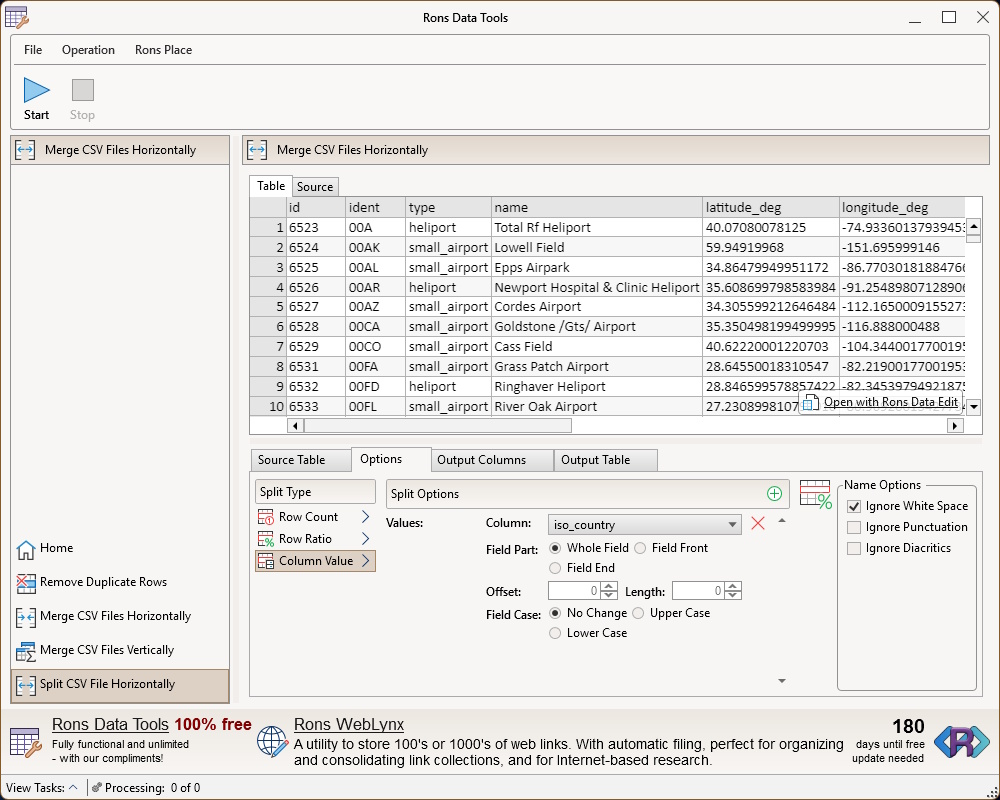Expand the Row Ratio chevron
1000x800 pixels.
(x=365, y=538)
